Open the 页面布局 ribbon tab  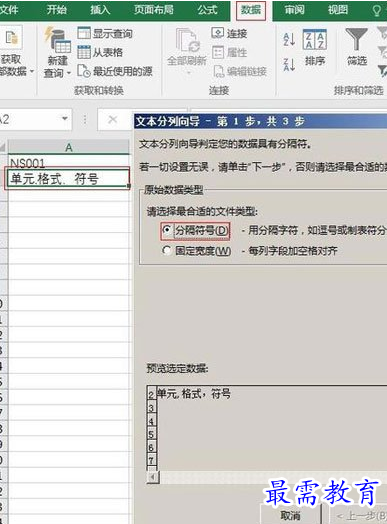click(x=153, y=10)
